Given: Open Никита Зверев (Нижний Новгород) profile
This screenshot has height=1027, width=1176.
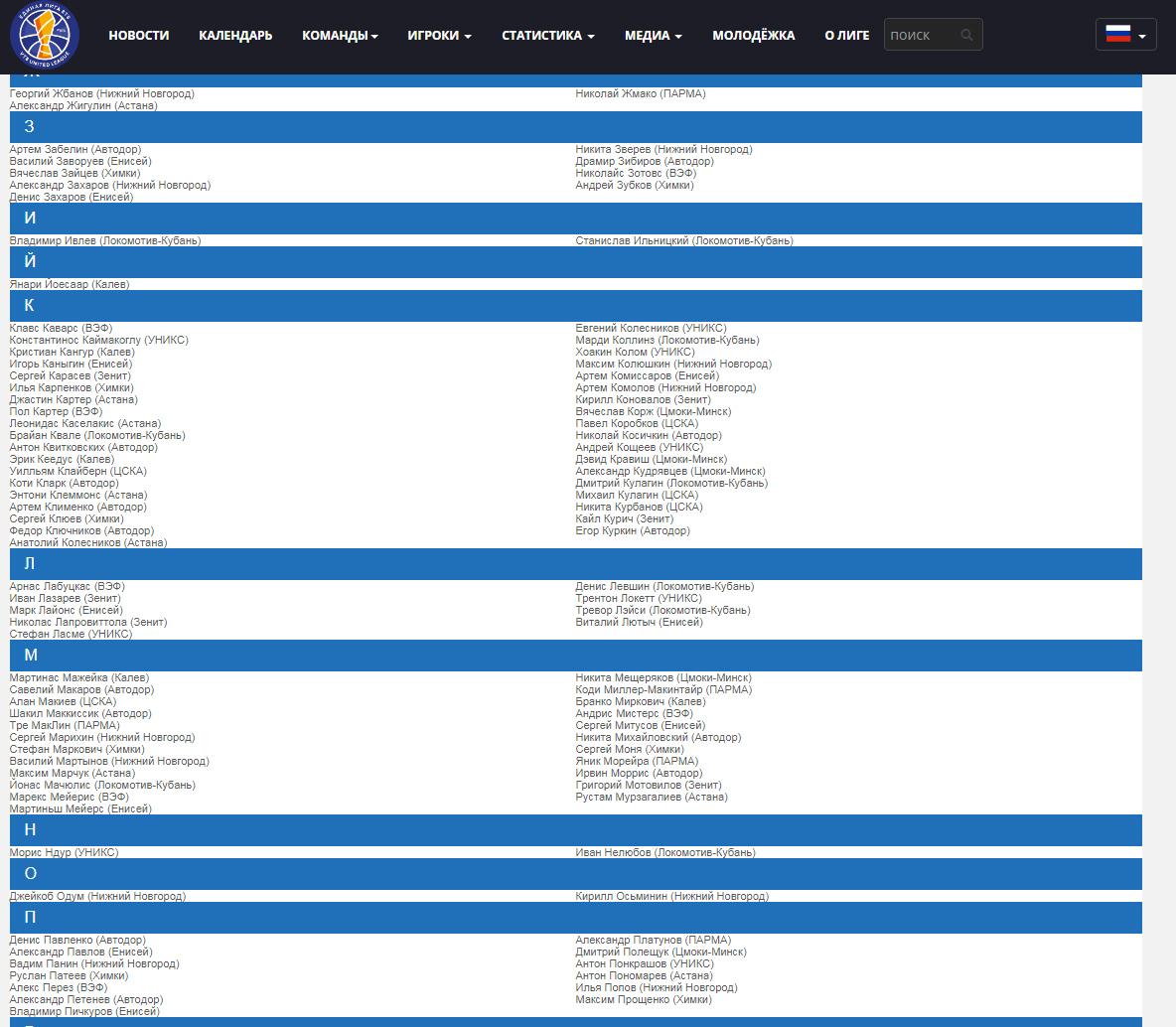Looking at the screenshot, I should 663,149.
